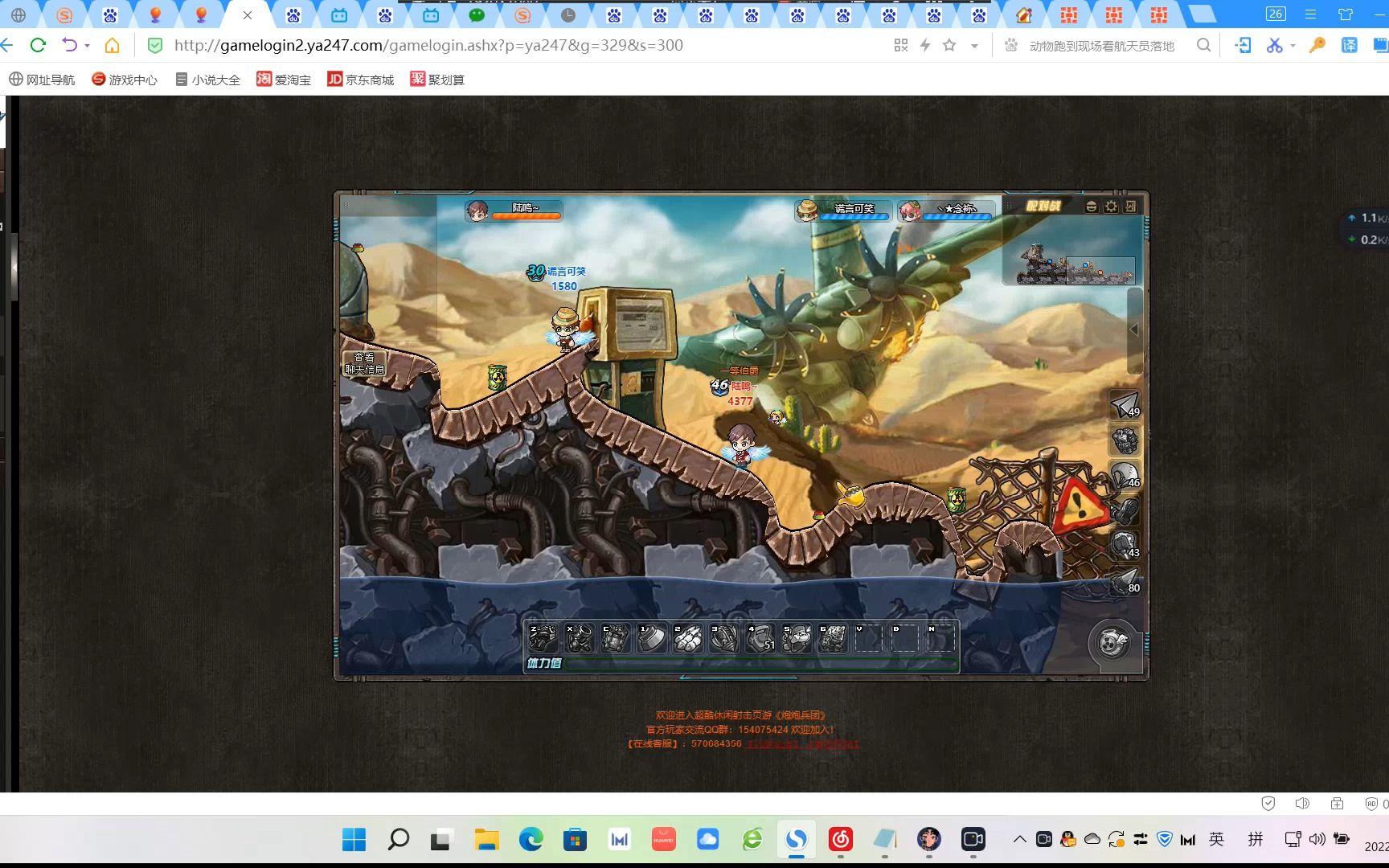Switch to the WeChat green icon tab
This screenshot has width=1389, height=868.
pyautogui.click(x=477, y=15)
